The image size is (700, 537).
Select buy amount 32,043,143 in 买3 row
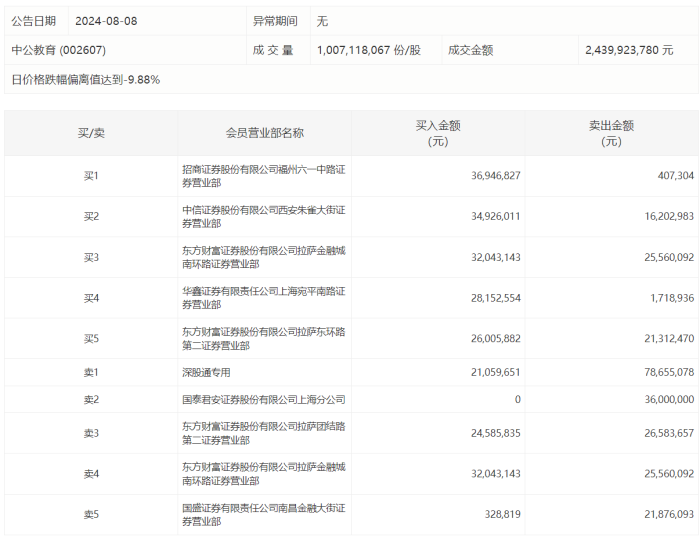496,258
